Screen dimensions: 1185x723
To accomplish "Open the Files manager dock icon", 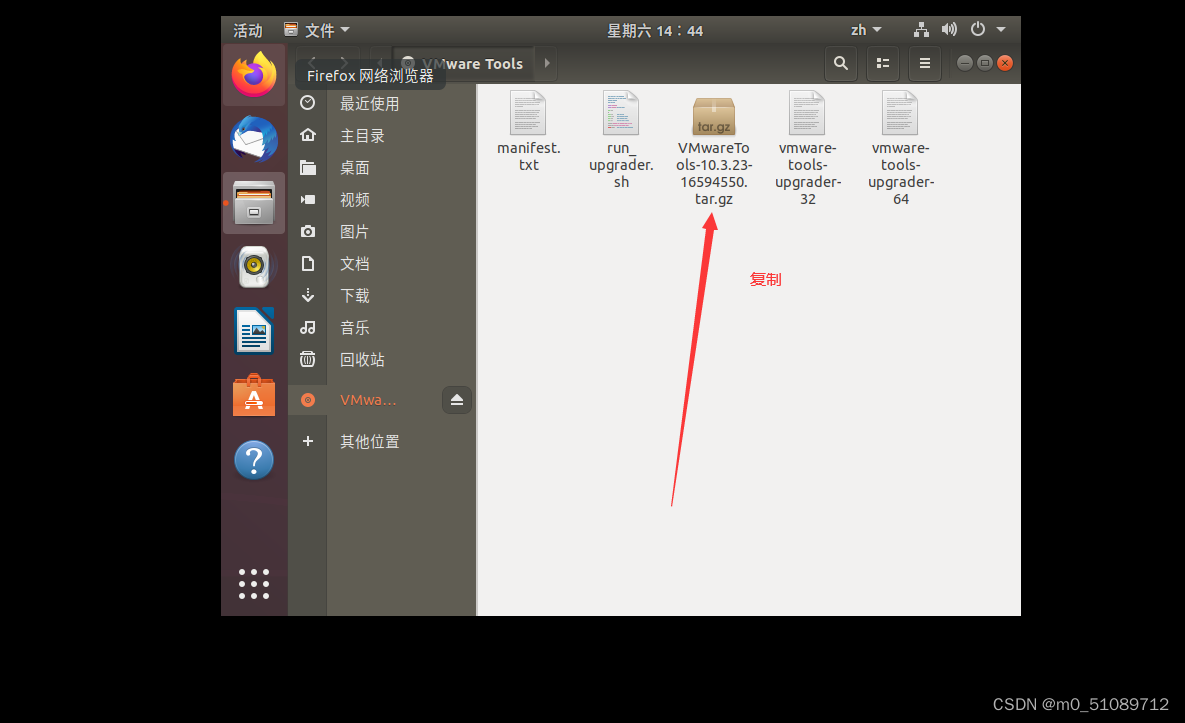I will (254, 203).
